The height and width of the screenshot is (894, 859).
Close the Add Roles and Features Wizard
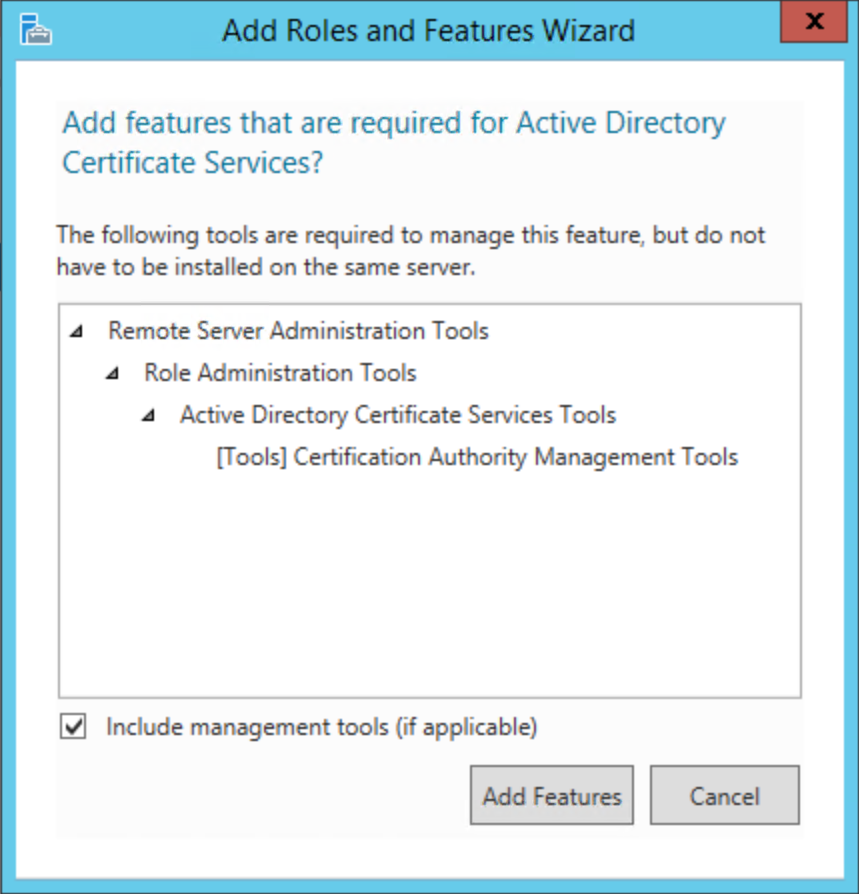[816, 21]
